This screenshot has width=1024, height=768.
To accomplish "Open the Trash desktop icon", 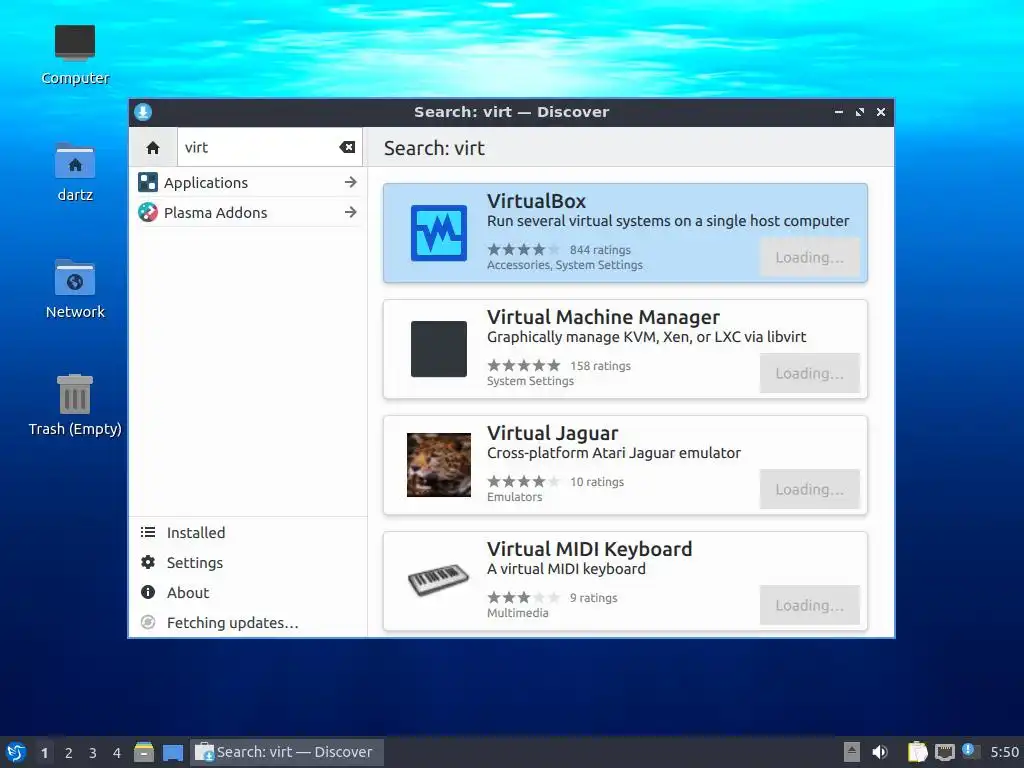I will pos(75,406).
